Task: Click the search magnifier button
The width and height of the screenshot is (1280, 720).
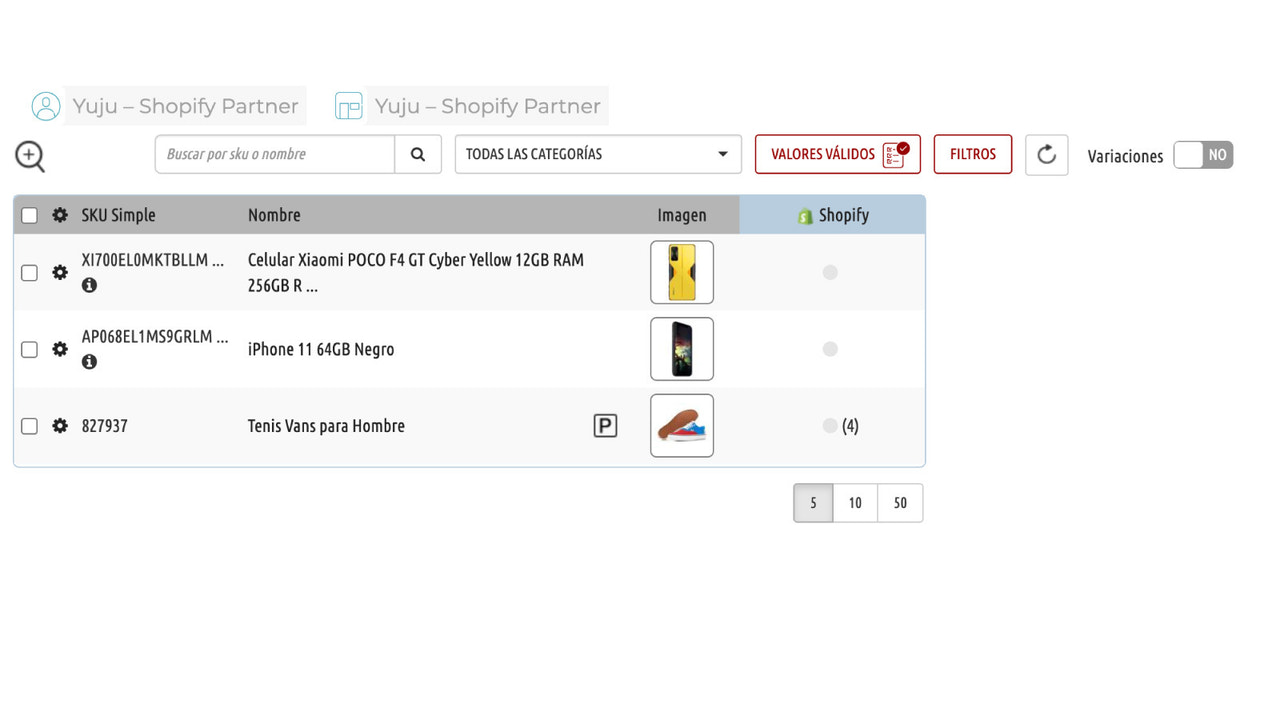Action: (x=417, y=154)
